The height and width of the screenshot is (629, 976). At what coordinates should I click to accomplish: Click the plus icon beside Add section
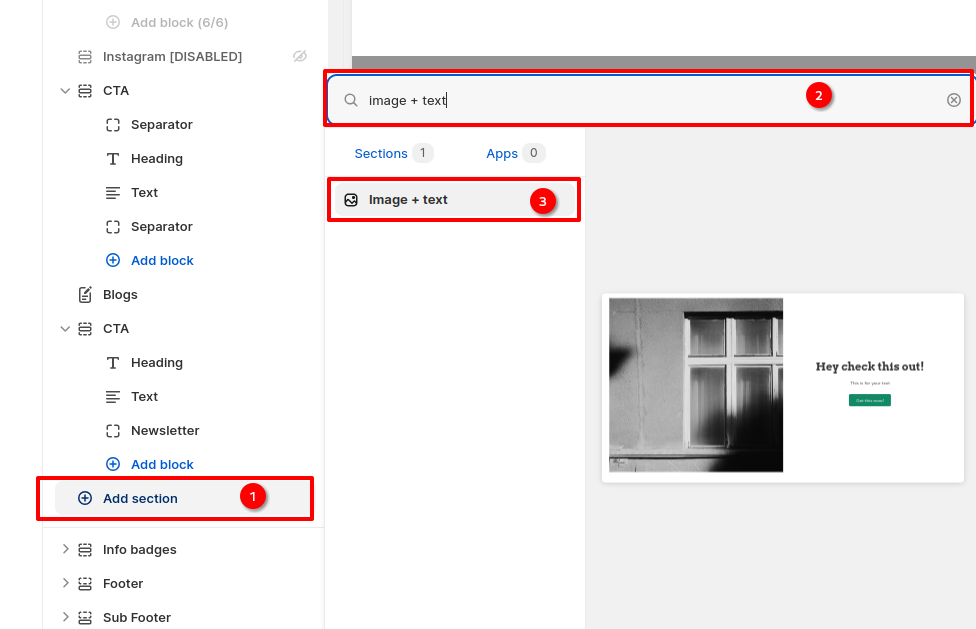point(85,499)
